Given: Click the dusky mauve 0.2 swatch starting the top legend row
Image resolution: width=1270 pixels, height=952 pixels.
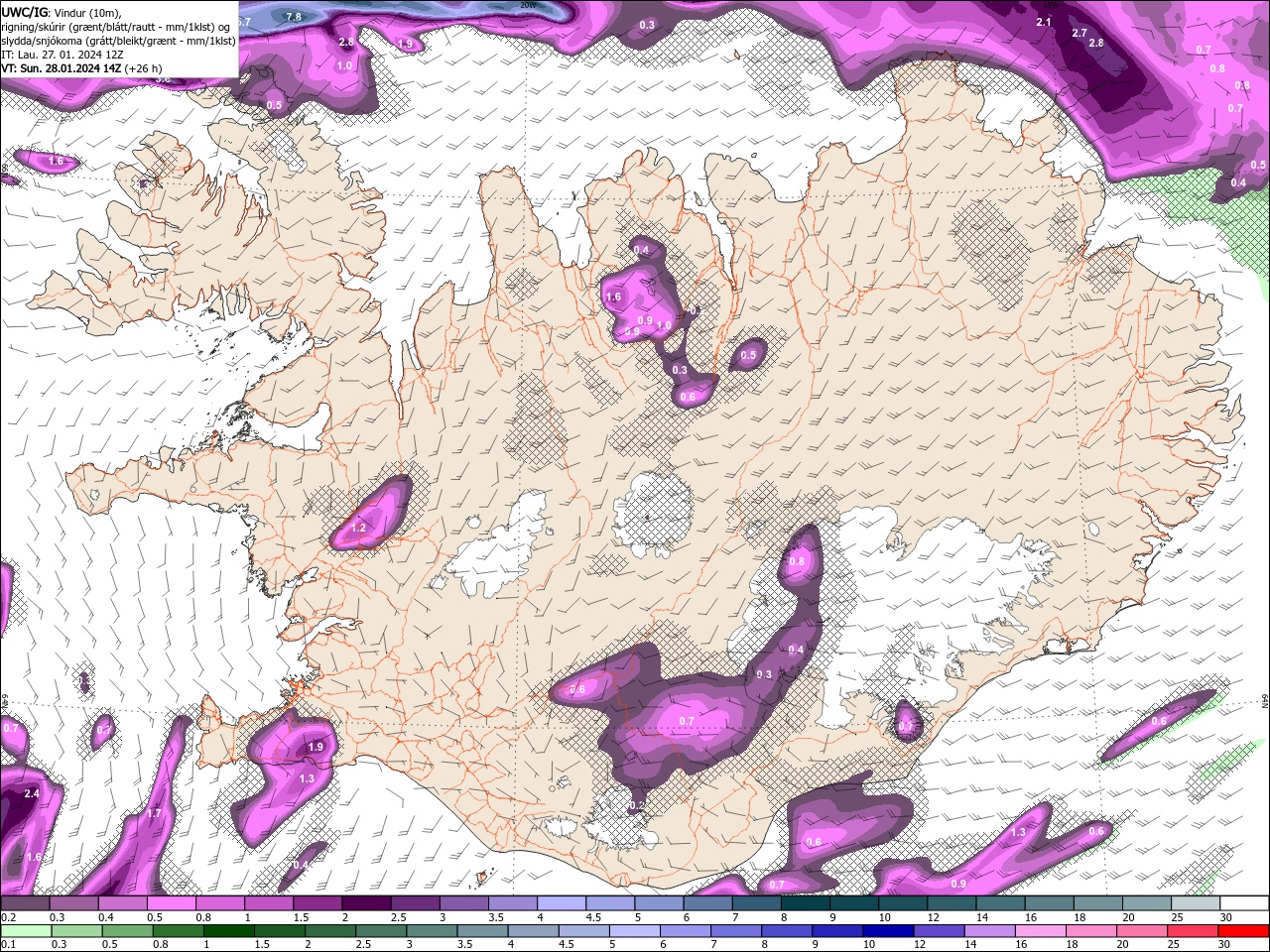Looking at the screenshot, I should pyautogui.click(x=26, y=903).
